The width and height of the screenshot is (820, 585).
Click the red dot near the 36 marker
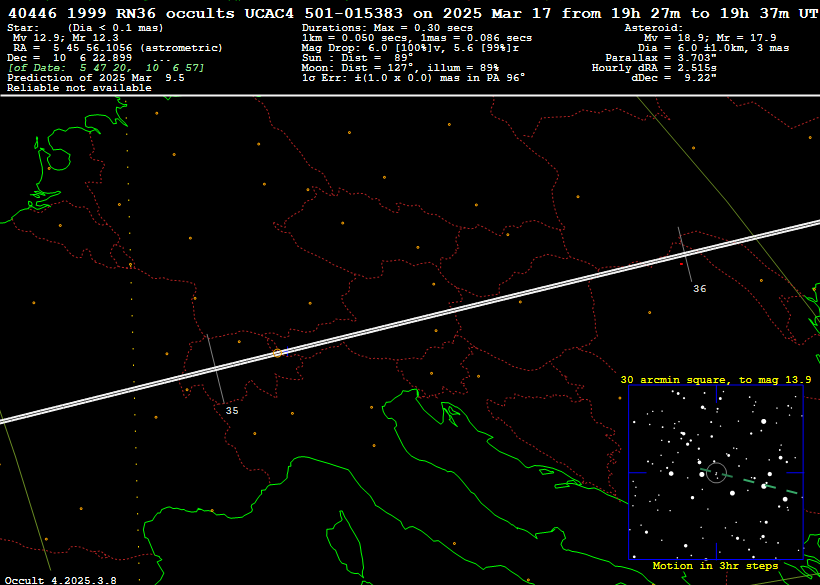coord(681,265)
